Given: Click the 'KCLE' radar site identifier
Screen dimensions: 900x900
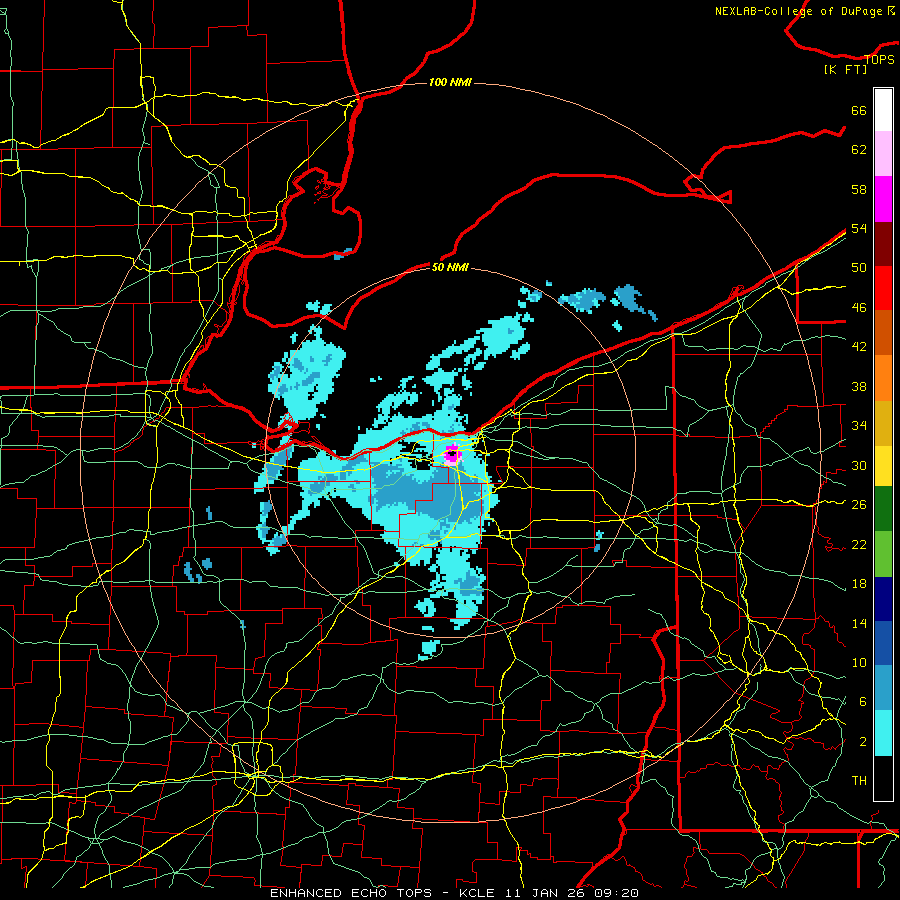Looking at the screenshot, I should point(476,893).
